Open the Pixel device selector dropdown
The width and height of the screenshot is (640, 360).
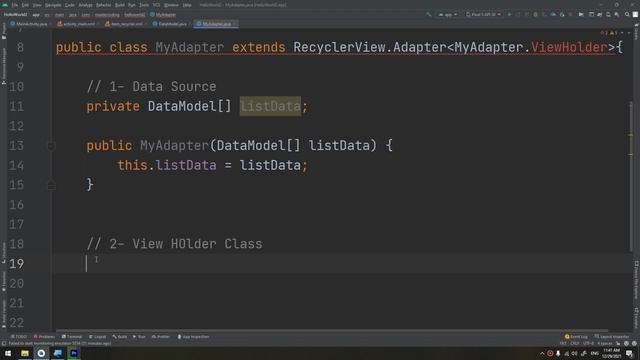484,14
